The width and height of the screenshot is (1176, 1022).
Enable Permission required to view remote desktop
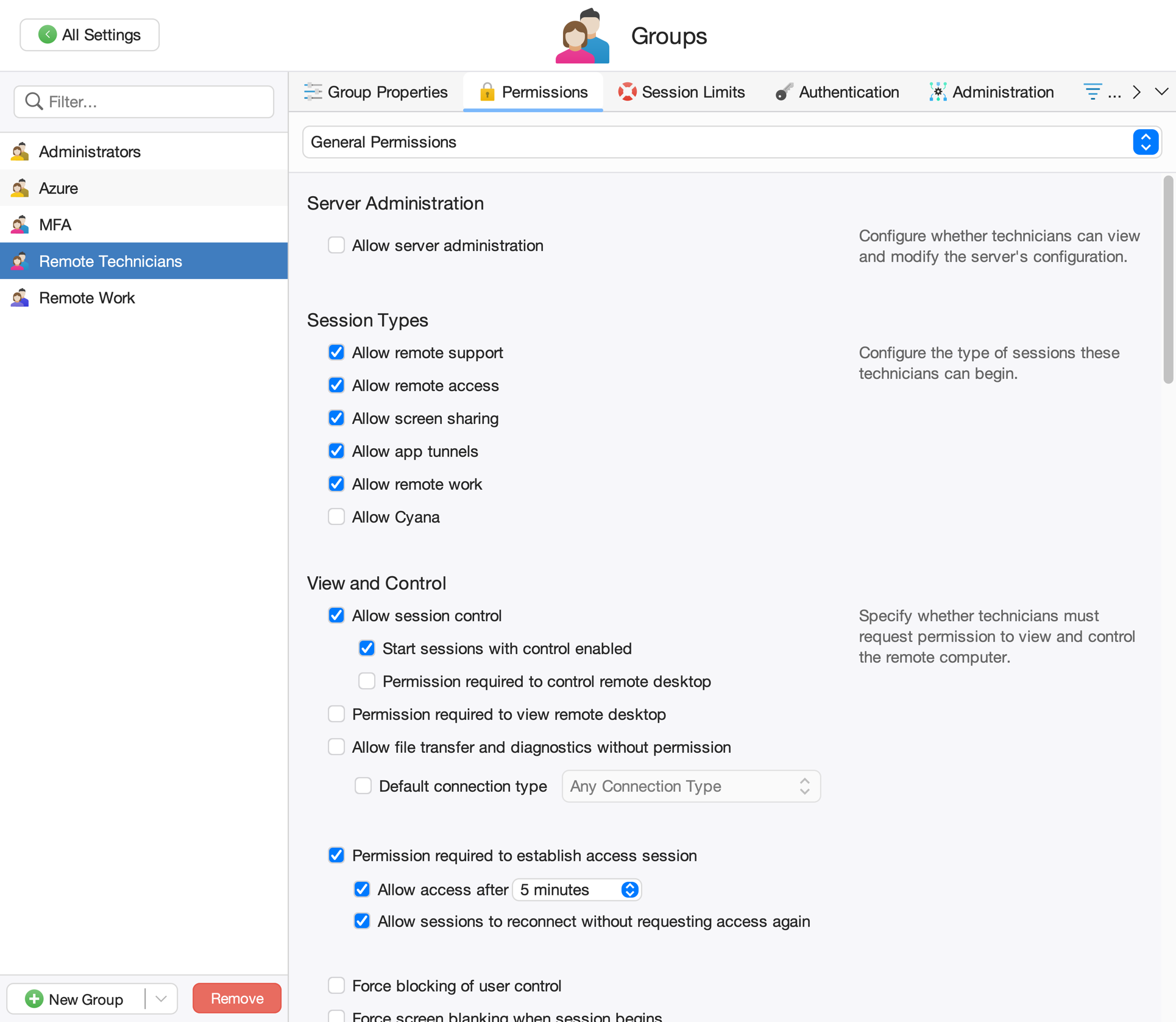point(336,714)
